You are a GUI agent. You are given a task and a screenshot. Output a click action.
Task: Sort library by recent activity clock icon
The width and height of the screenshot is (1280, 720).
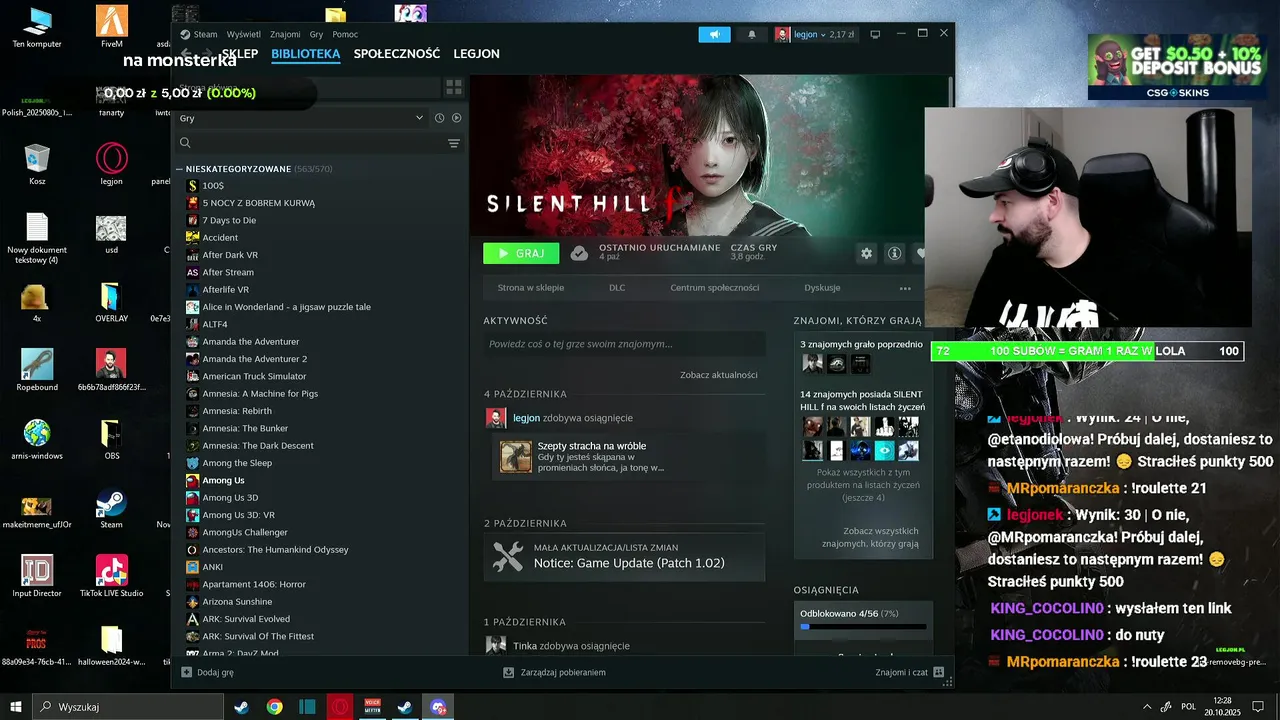point(439,118)
